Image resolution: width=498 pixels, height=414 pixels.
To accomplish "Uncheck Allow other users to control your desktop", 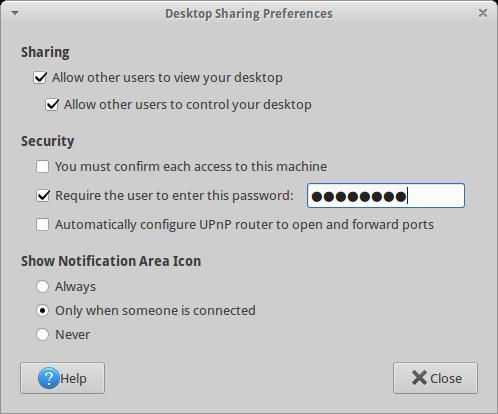I will coord(52,105).
